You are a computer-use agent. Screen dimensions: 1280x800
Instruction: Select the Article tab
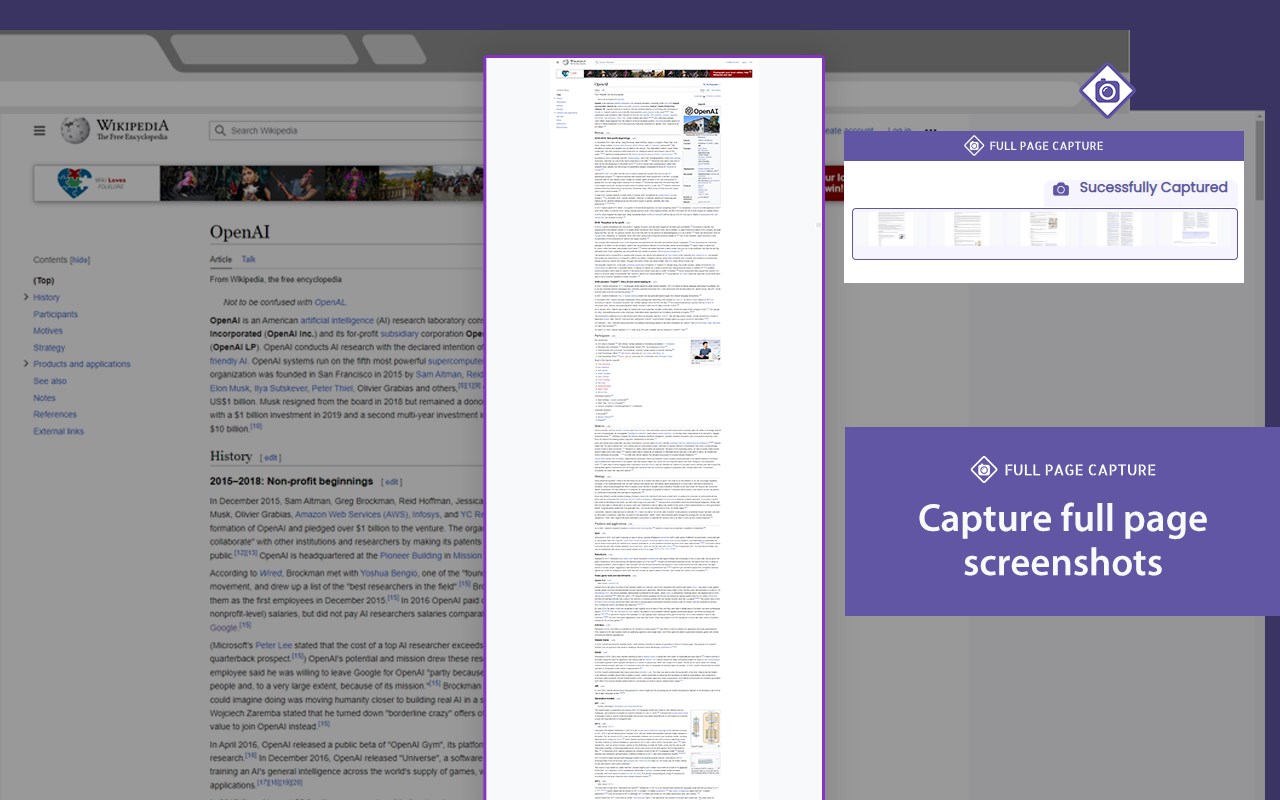pyautogui.click(x=221, y=259)
